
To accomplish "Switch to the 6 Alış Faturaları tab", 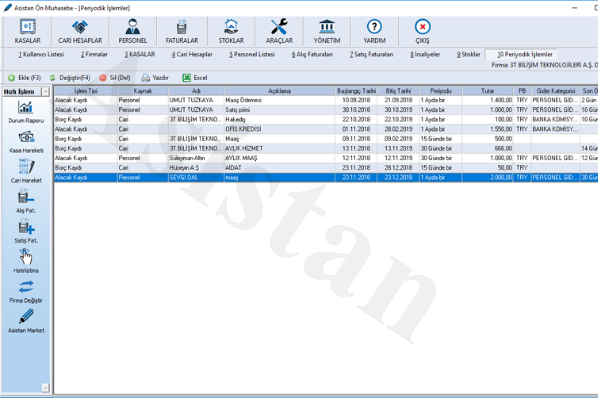I will 312,55.
